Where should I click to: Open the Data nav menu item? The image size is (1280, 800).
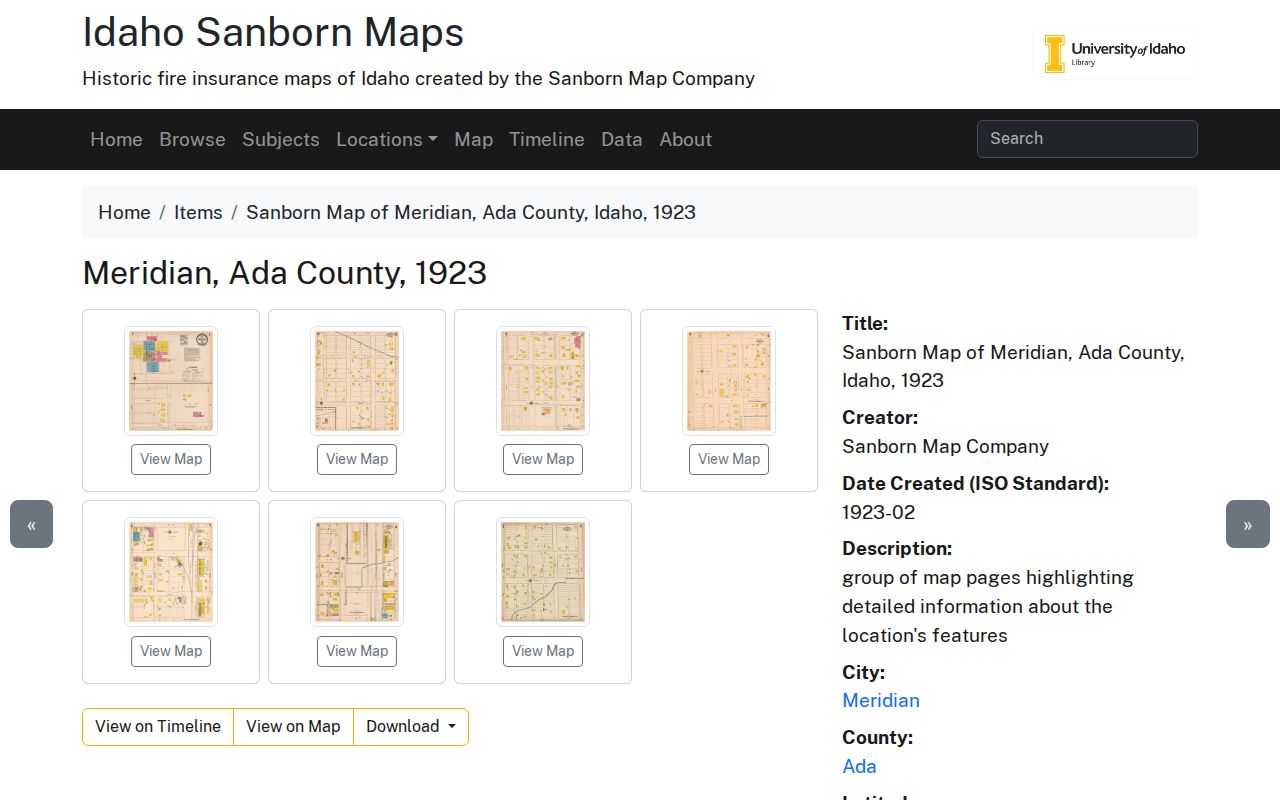coord(622,139)
